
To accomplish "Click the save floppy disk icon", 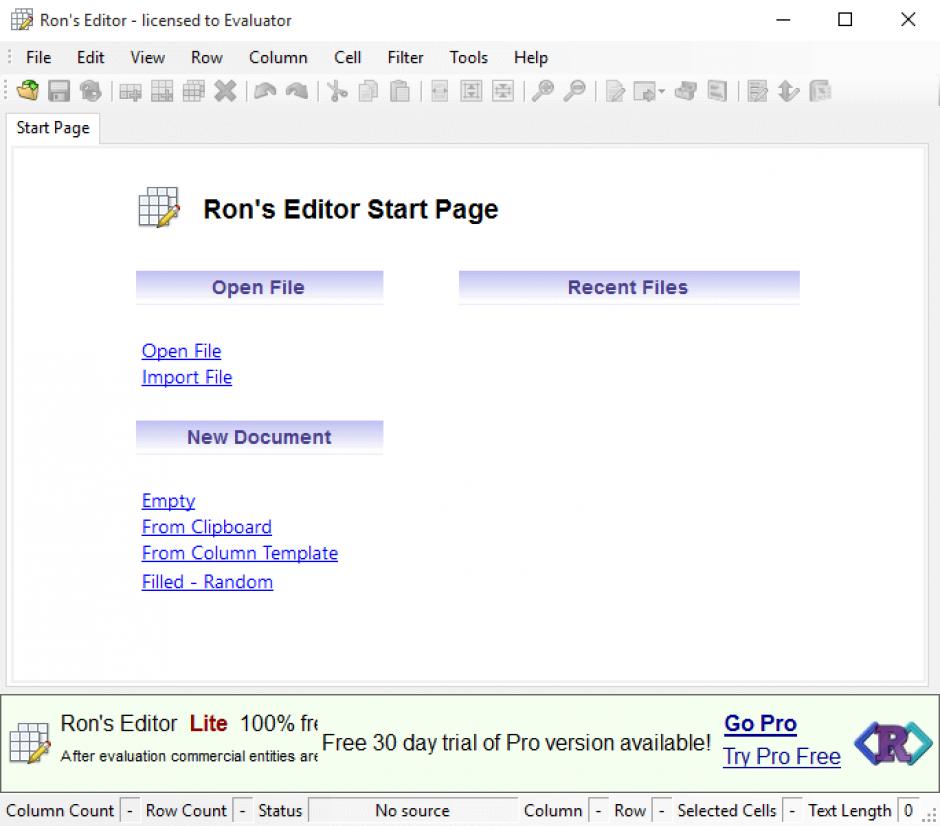I will 59,91.
